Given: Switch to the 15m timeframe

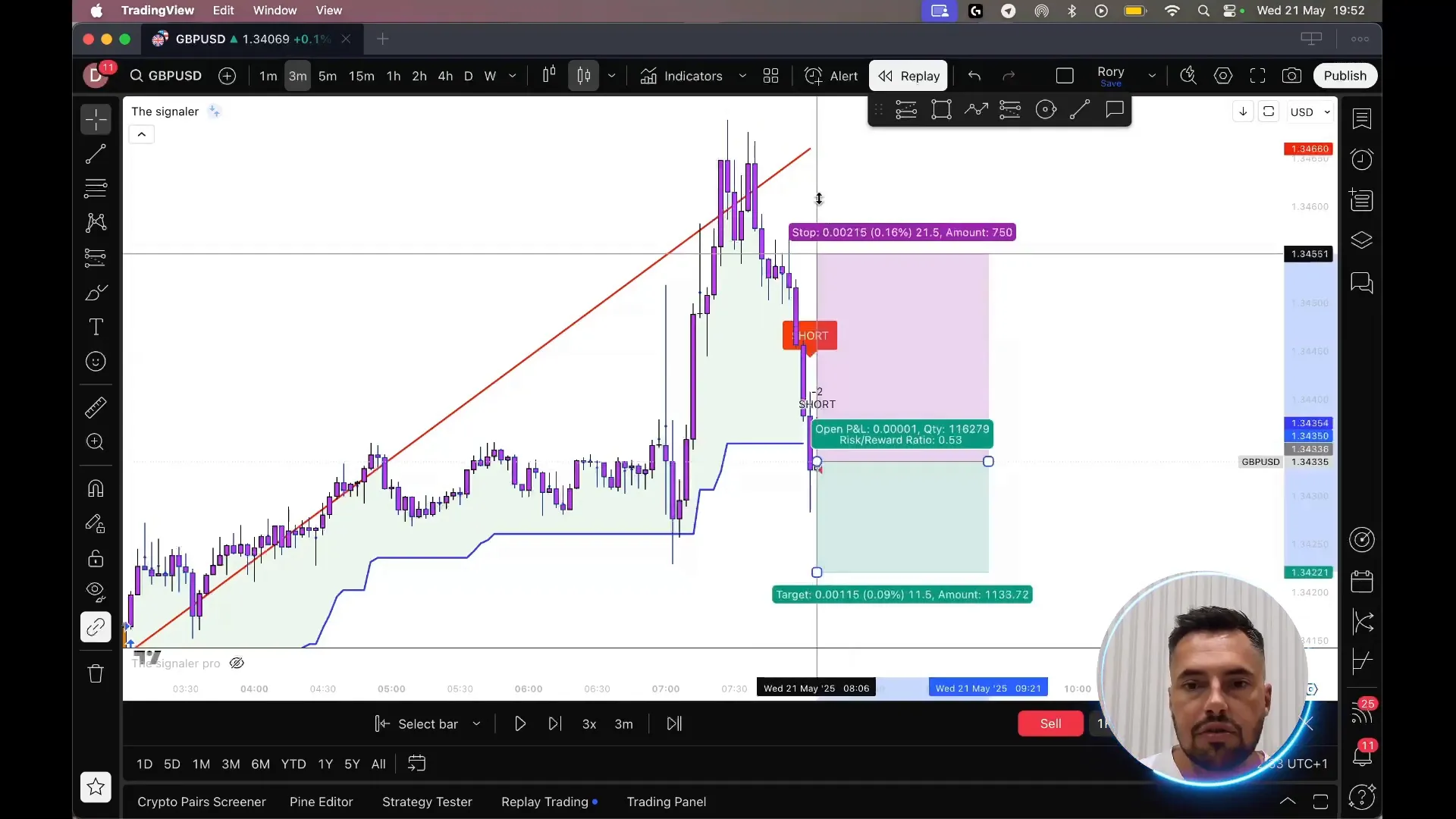Looking at the screenshot, I should click(x=361, y=76).
